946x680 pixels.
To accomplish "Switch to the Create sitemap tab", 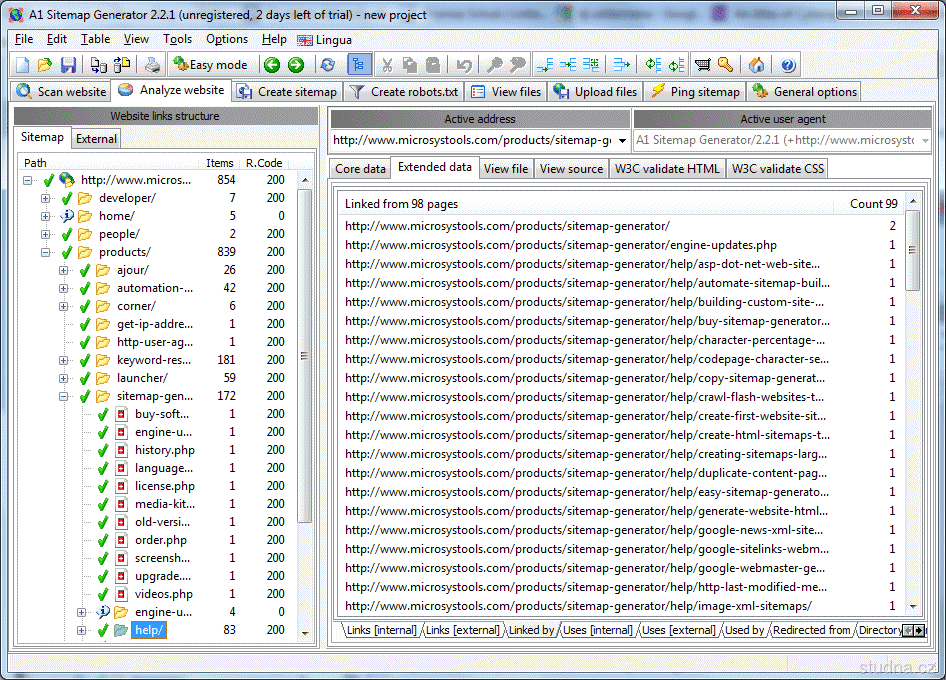I will [288, 92].
